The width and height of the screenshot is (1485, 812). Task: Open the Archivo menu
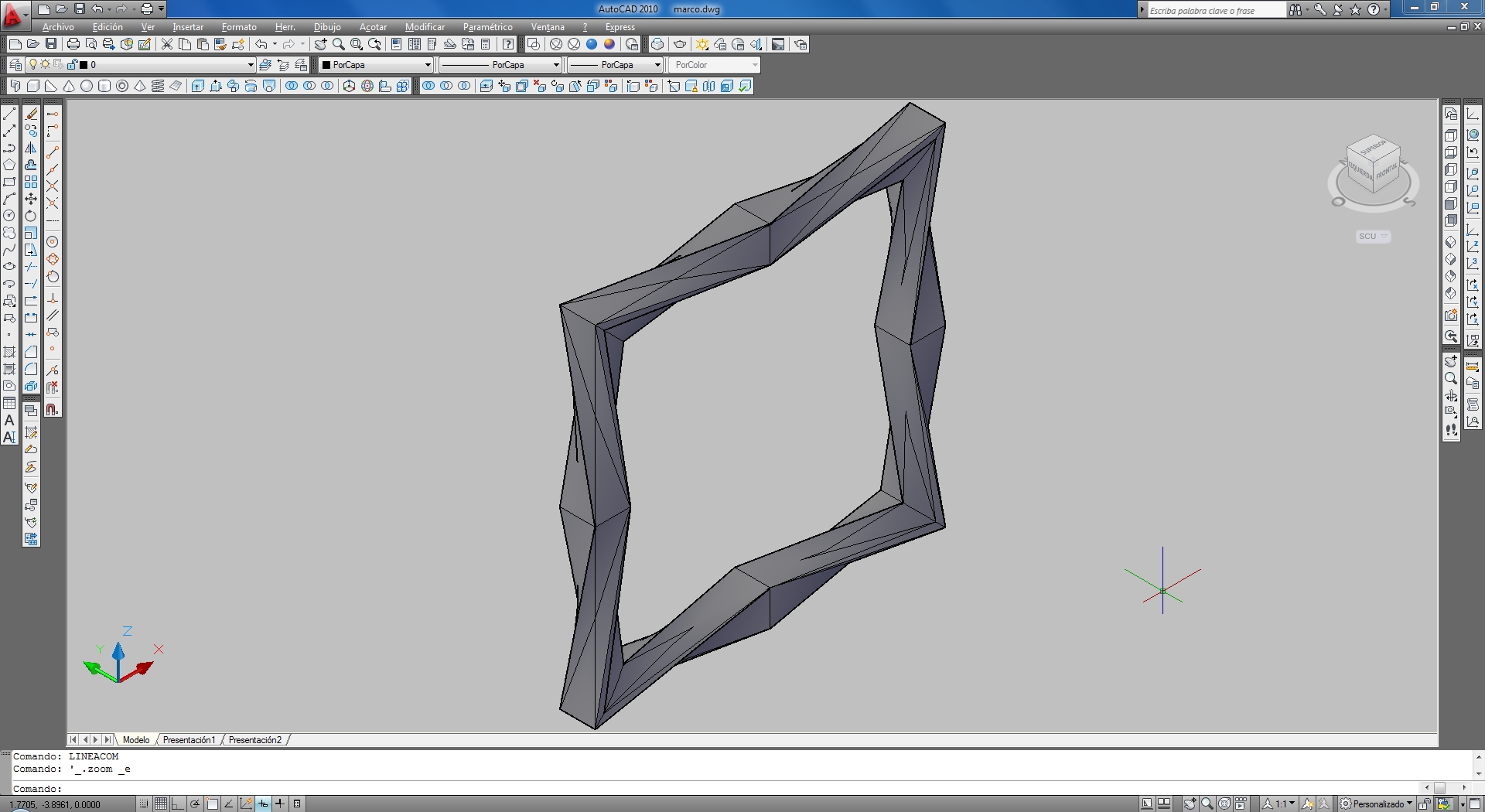58,27
